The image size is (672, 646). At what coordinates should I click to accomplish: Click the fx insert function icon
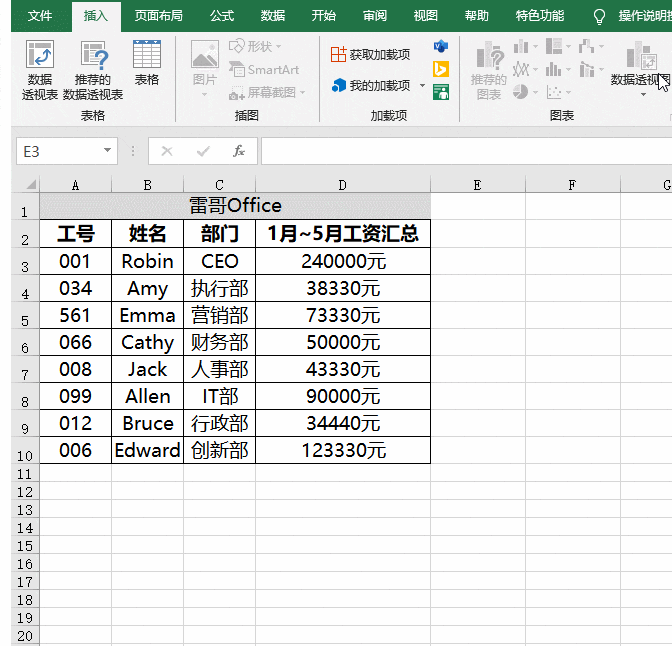(239, 151)
